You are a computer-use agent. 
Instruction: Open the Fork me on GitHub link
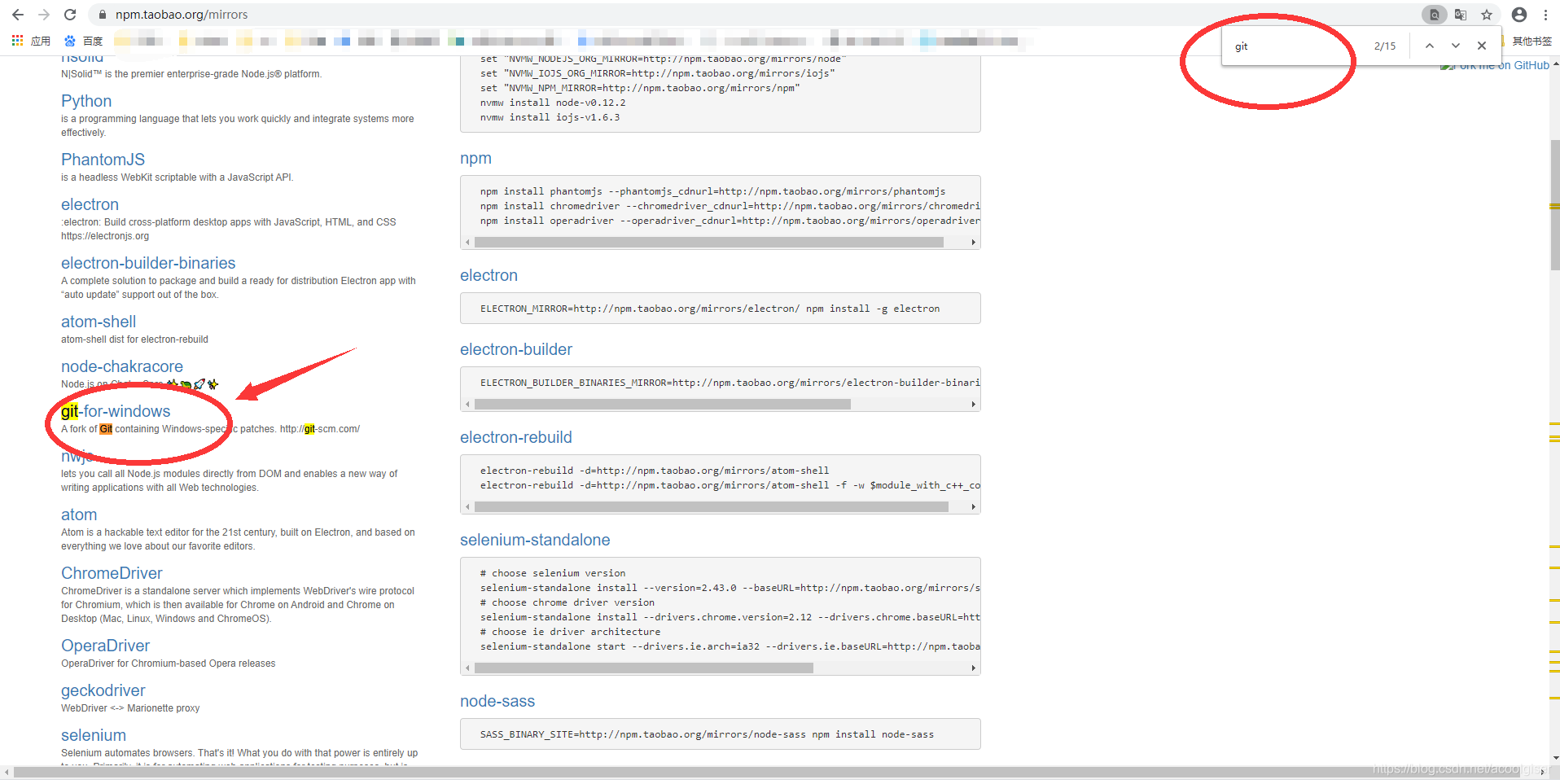click(x=1495, y=65)
